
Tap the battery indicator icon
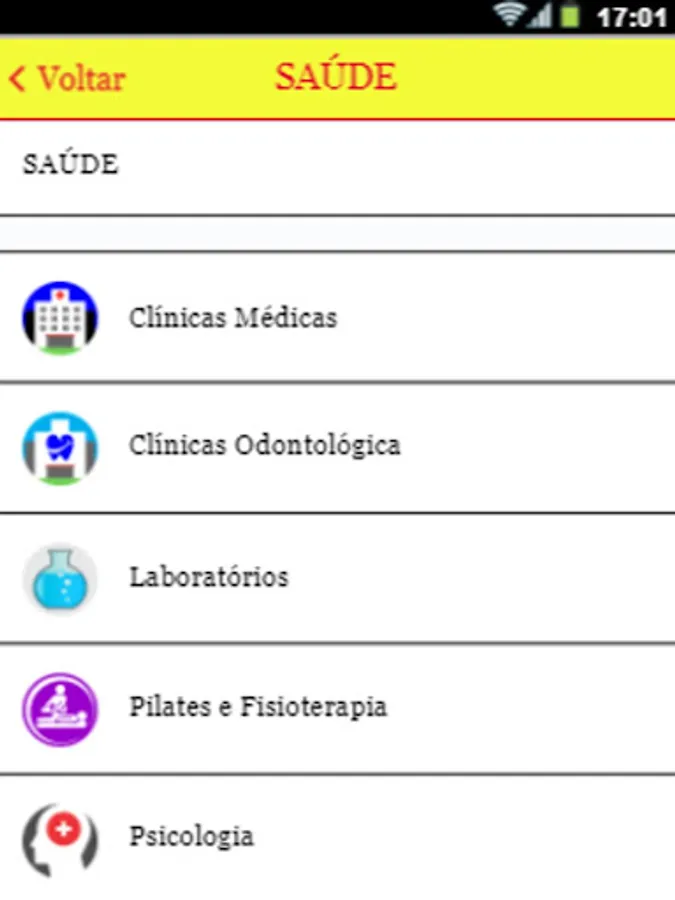(569, 16)
